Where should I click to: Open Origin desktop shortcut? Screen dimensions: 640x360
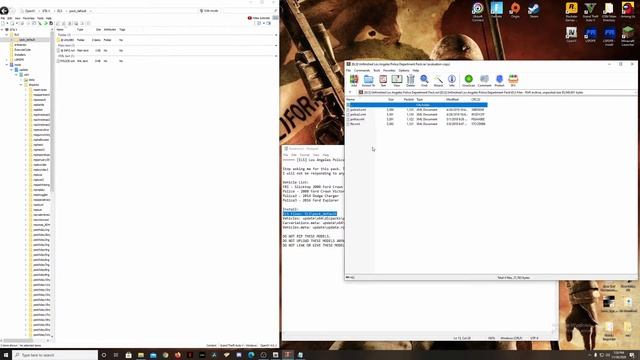(515, 10)
